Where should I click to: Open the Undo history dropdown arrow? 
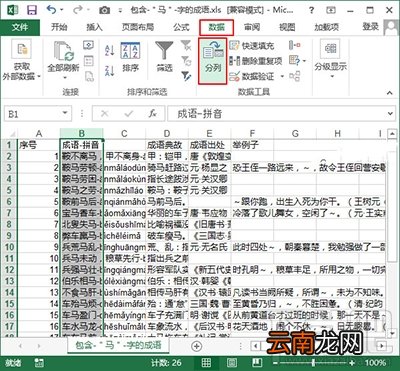[62, 10]
